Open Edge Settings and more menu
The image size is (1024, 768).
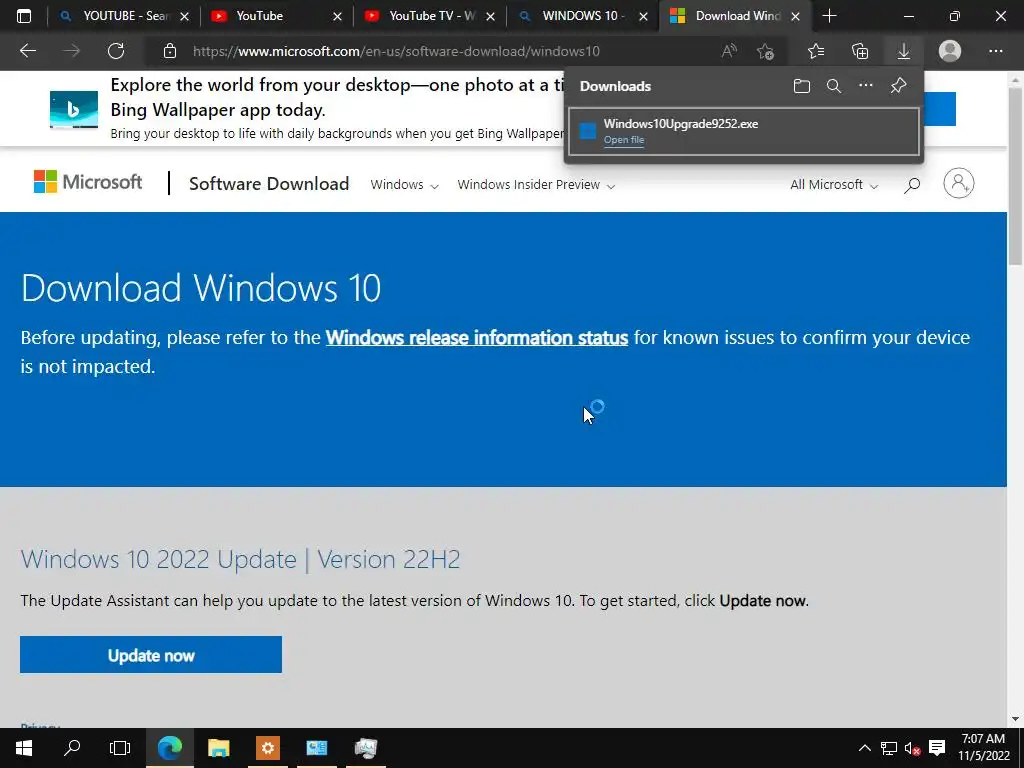pos(995,51)
